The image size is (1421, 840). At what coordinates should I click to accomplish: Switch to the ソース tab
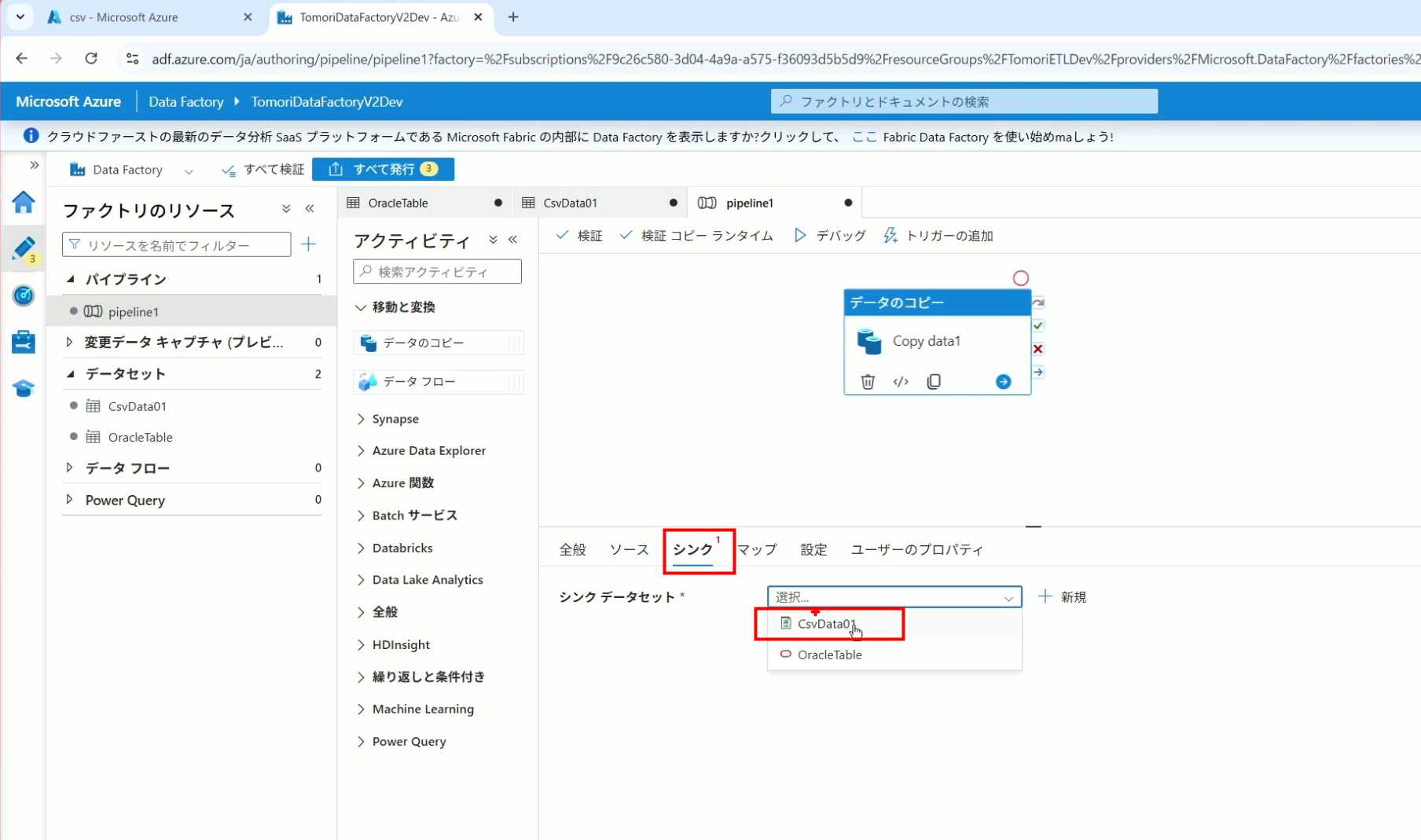tap(629, 549)
